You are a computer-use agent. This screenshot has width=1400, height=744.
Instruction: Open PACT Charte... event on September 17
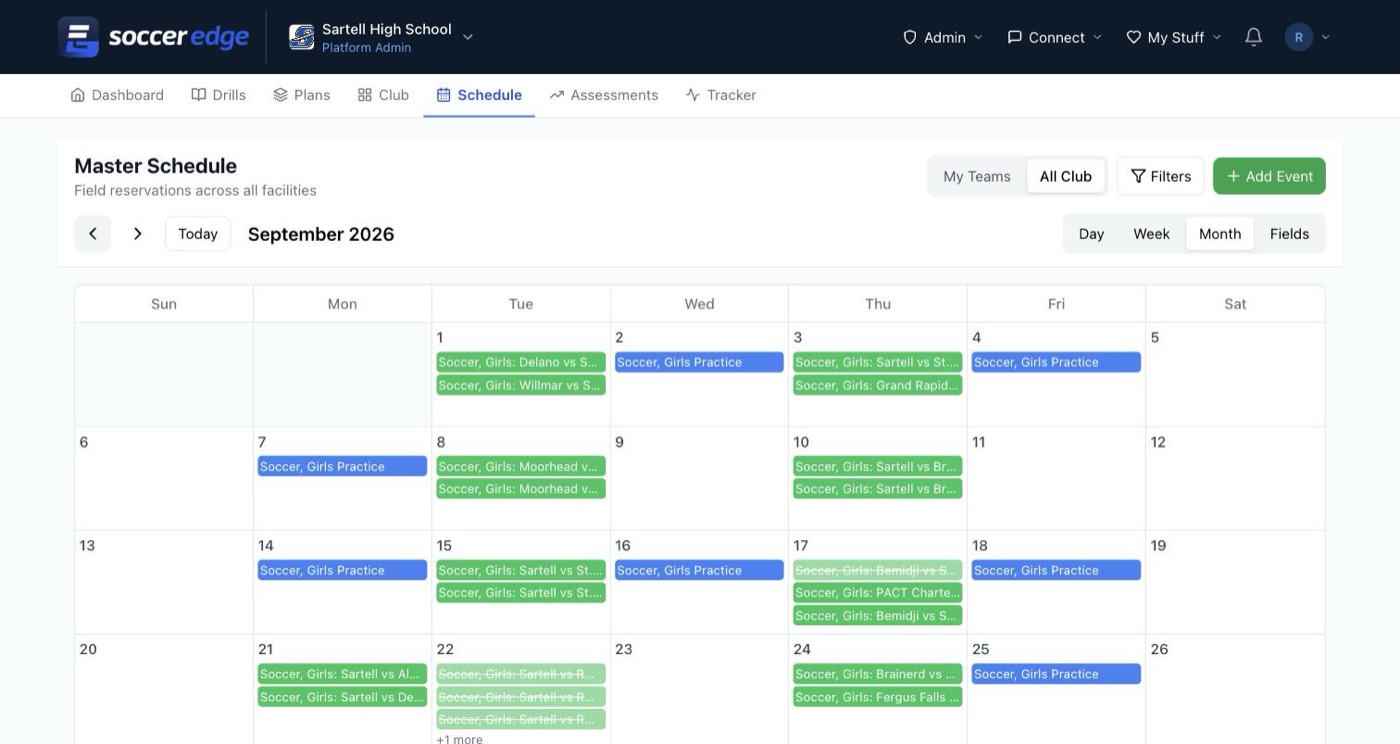coord(878,593)
